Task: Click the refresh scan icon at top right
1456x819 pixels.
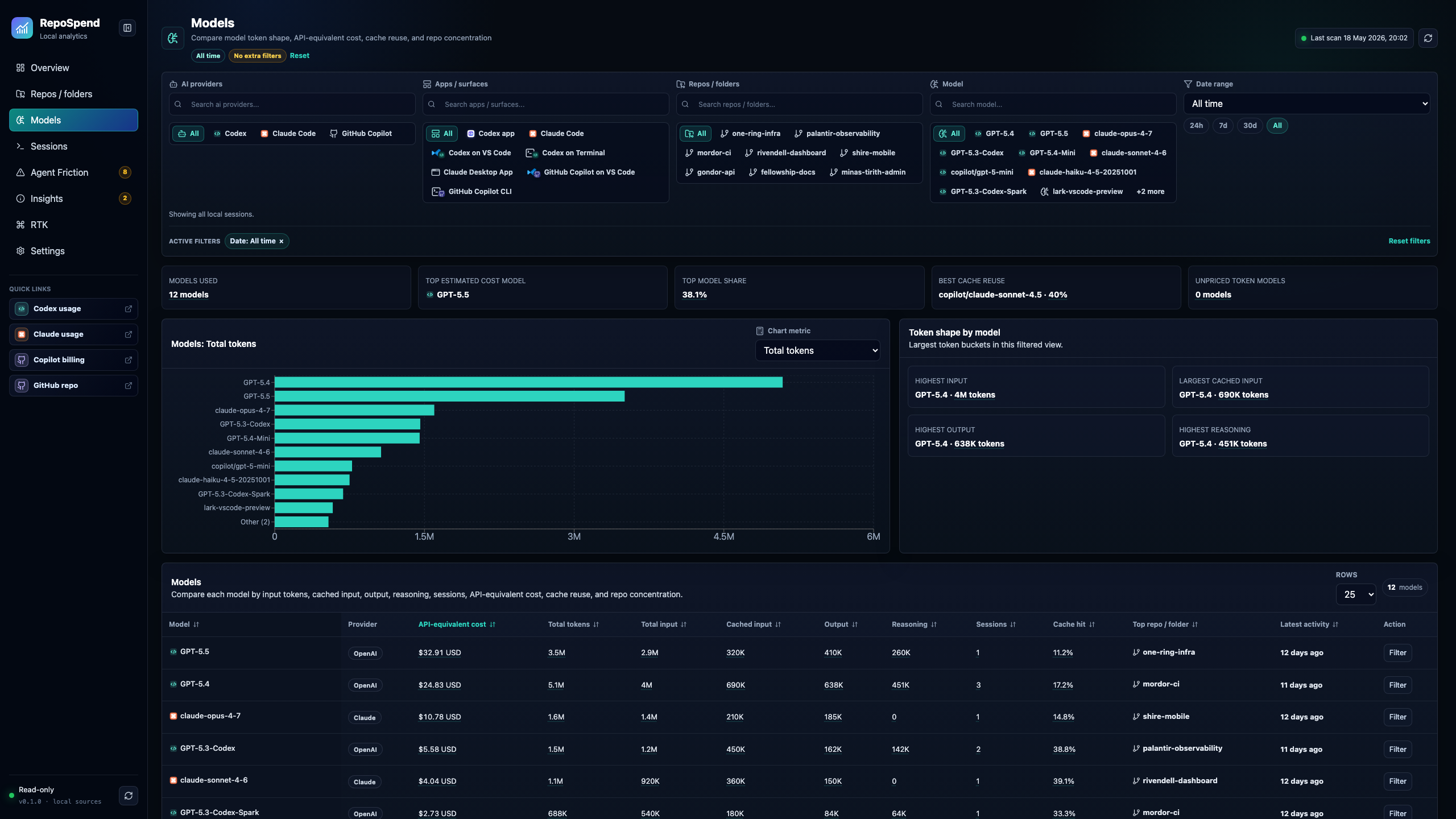Action: click(1428, 38)
